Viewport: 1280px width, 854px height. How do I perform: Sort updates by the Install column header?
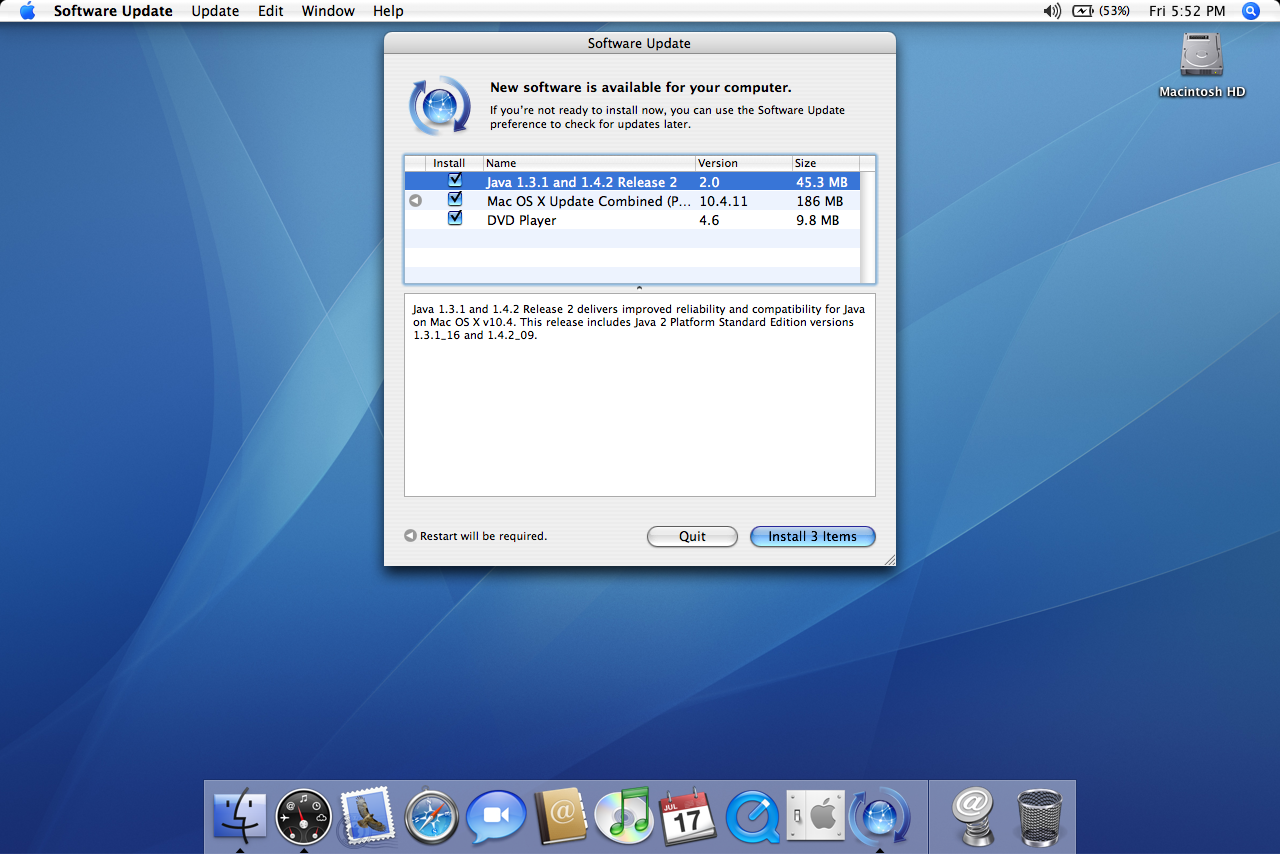click(x=455, y=163)
